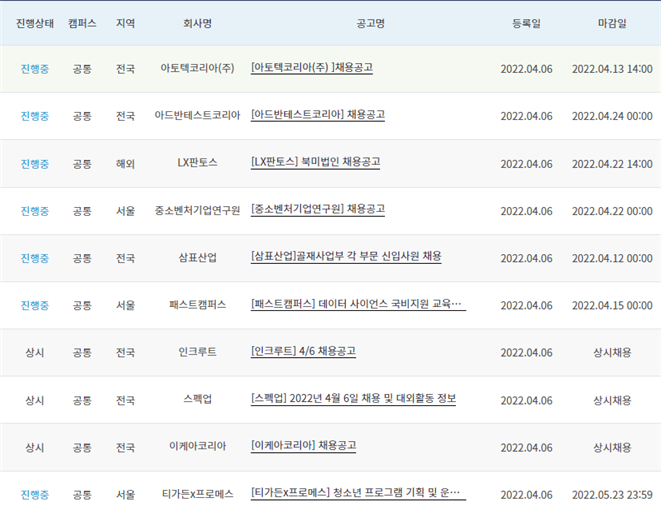Open the [패스트캠퍼스] 데이터 사이언스 국비지원 교육 link
The image size is (661, 517).
pyautogui.click(x=358, y=304)
